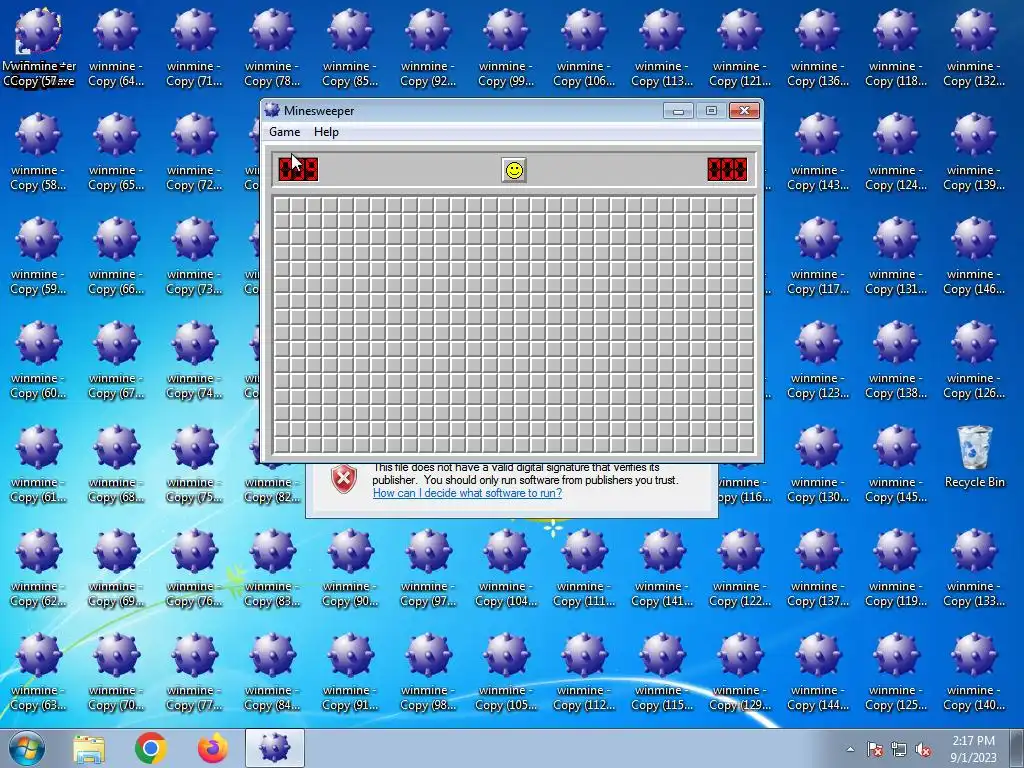This screenshot has width=1024, height=768.
Task: Select winmine - Copy (130) desktop icon
Action: (818, 464)
